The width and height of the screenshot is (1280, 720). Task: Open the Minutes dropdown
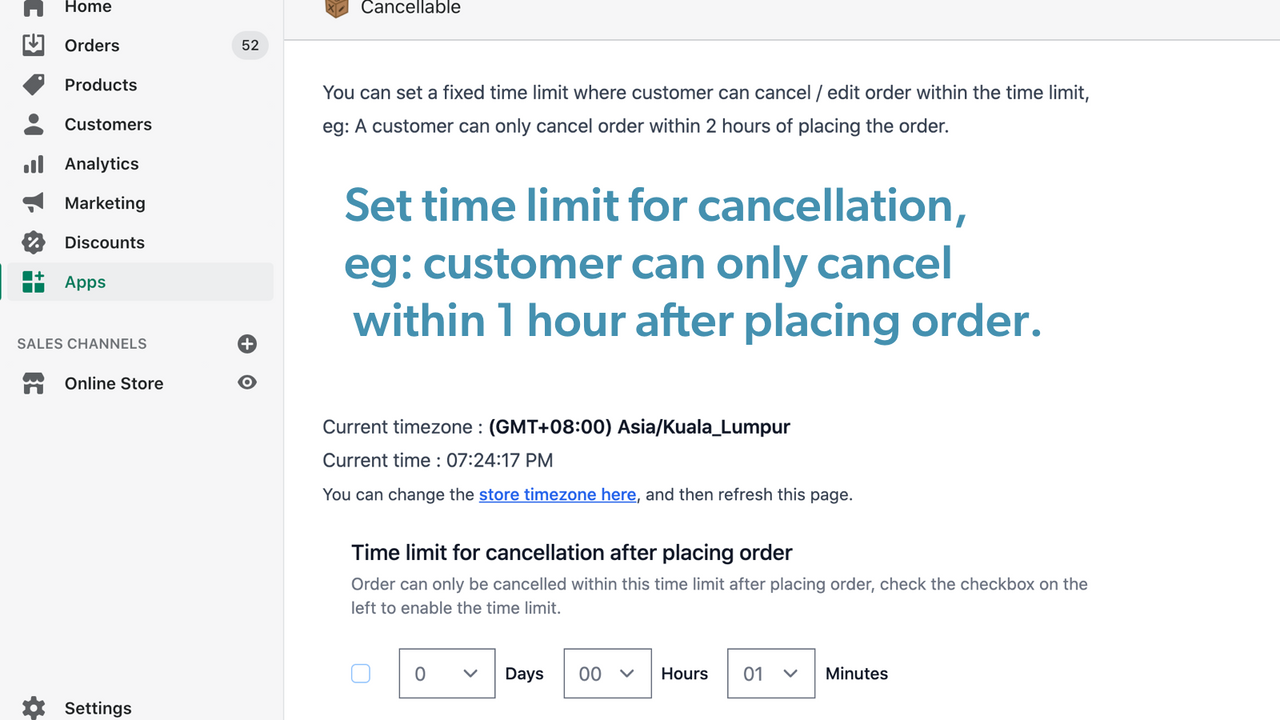pyautogui.click(x=770, y=674)
